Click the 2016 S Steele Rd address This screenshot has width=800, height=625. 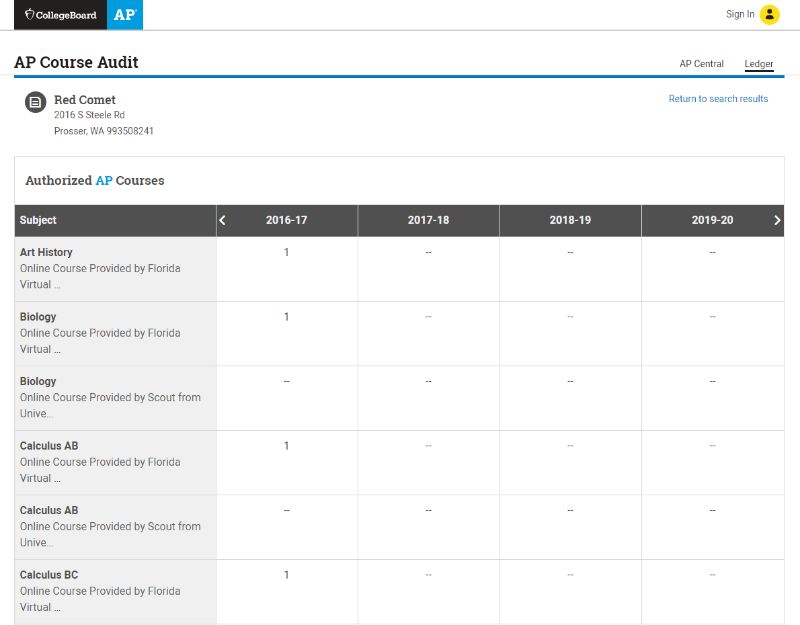coord(89,115)
